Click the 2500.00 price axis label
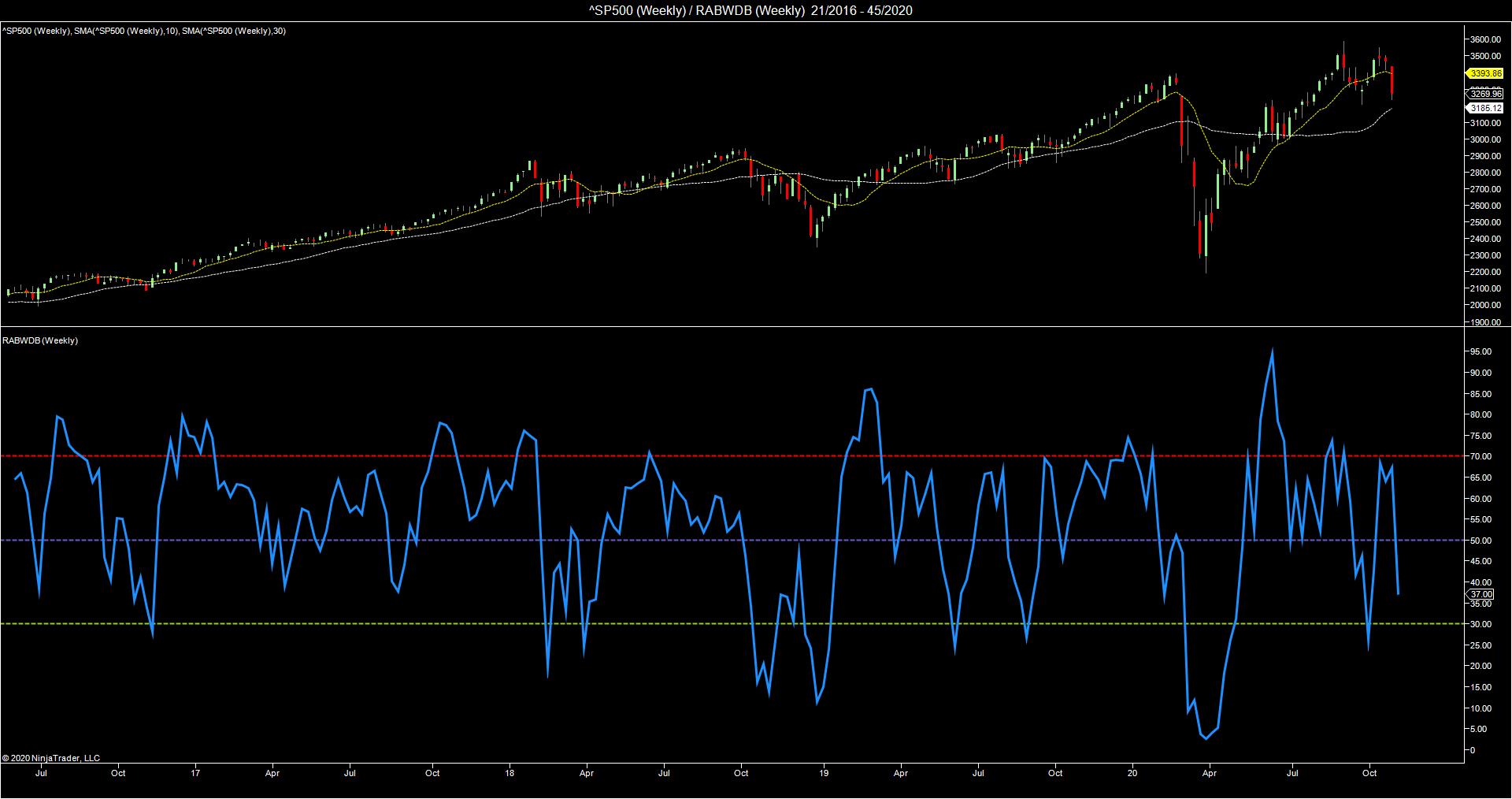Screen dimensions: 1512x799 pyautogui.click(x=1486, y=222)
